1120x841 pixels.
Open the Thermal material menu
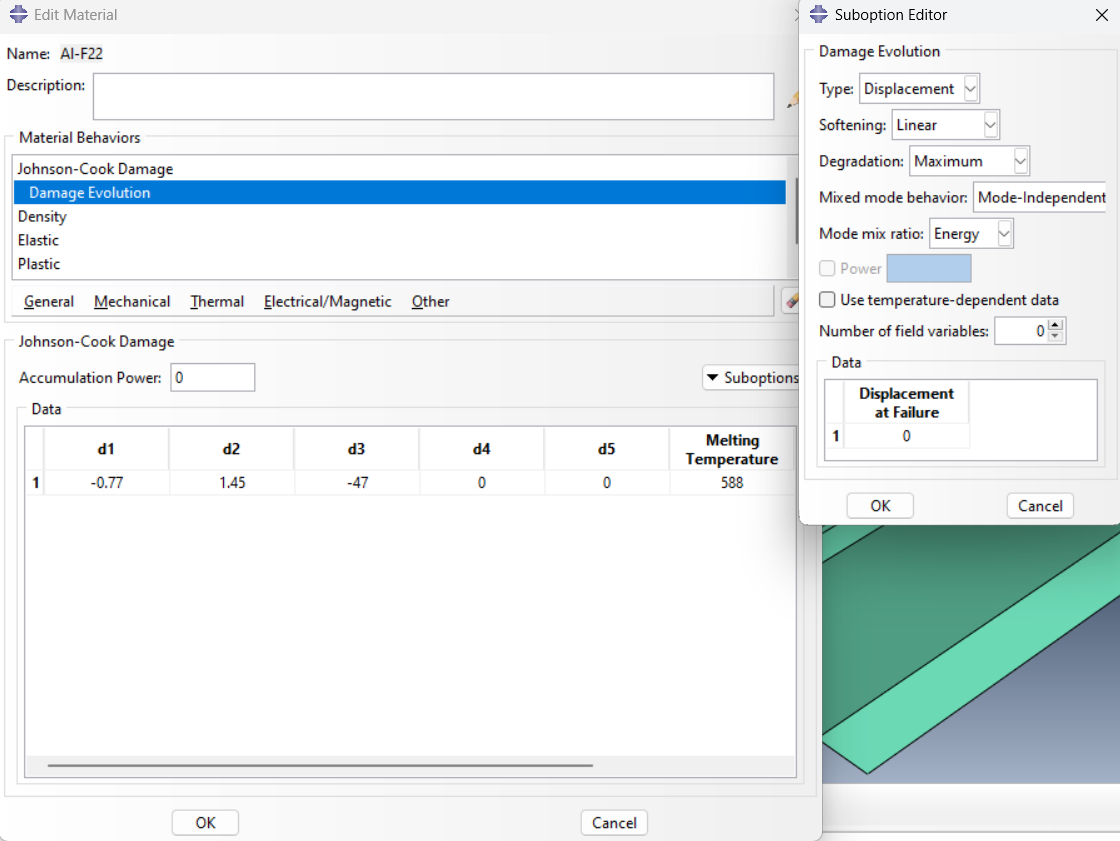click(217, 302)
